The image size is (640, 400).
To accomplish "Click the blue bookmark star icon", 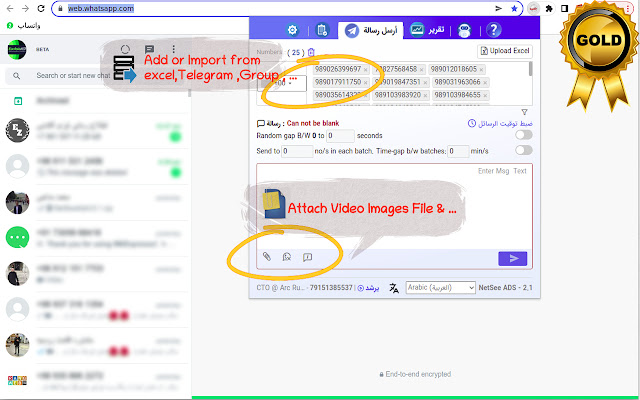I will pyautogui.click(x=514, y=9).
